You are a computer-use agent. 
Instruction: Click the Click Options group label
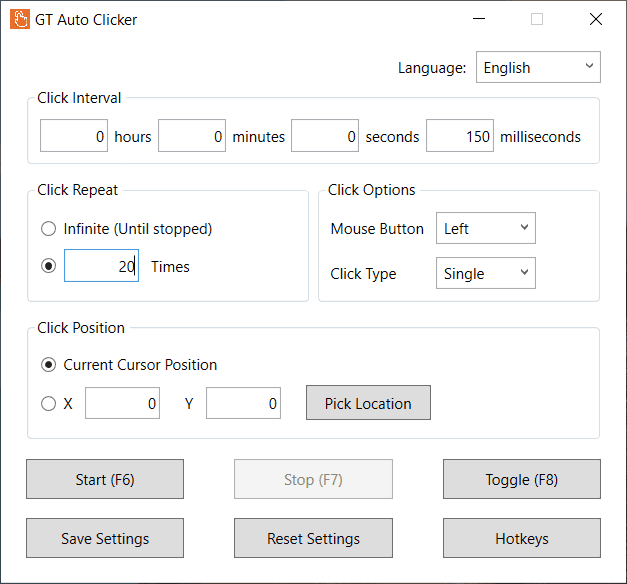pyautogui.click(x=371, y=190)
